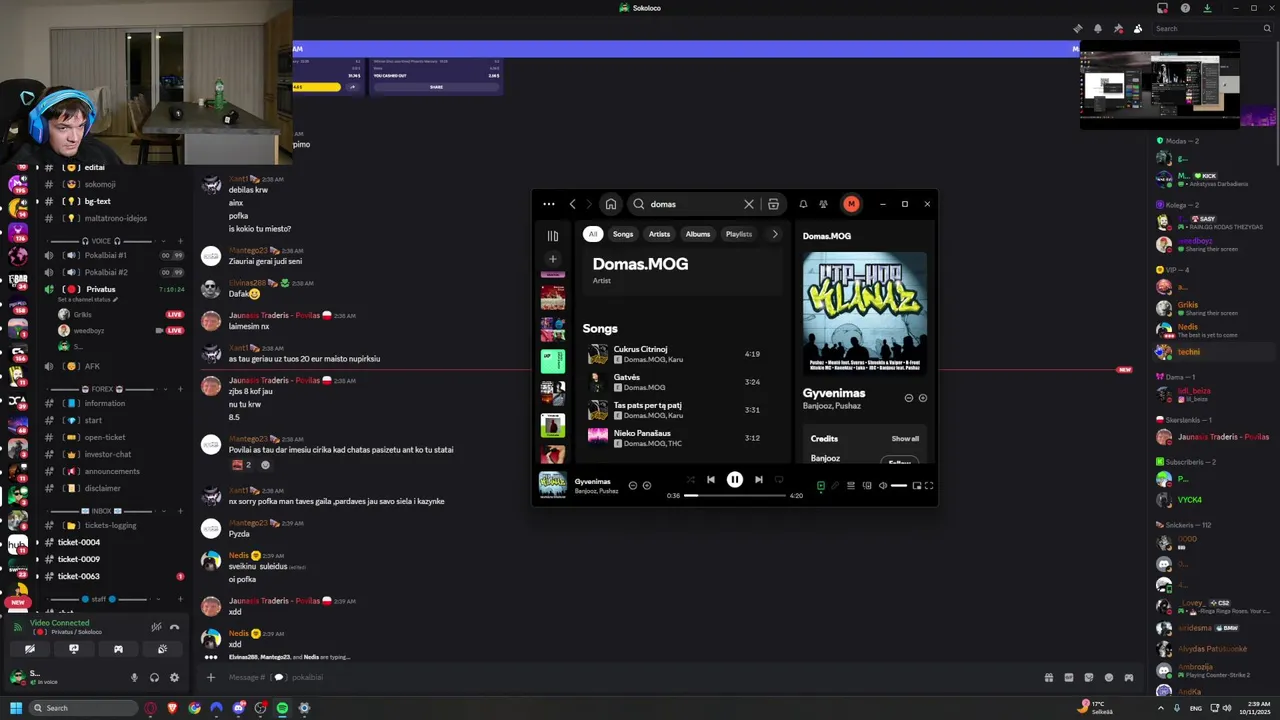Open Discord Pinned Messages icon
This screenshot has width=1280, height=720.
[1118, 29]
